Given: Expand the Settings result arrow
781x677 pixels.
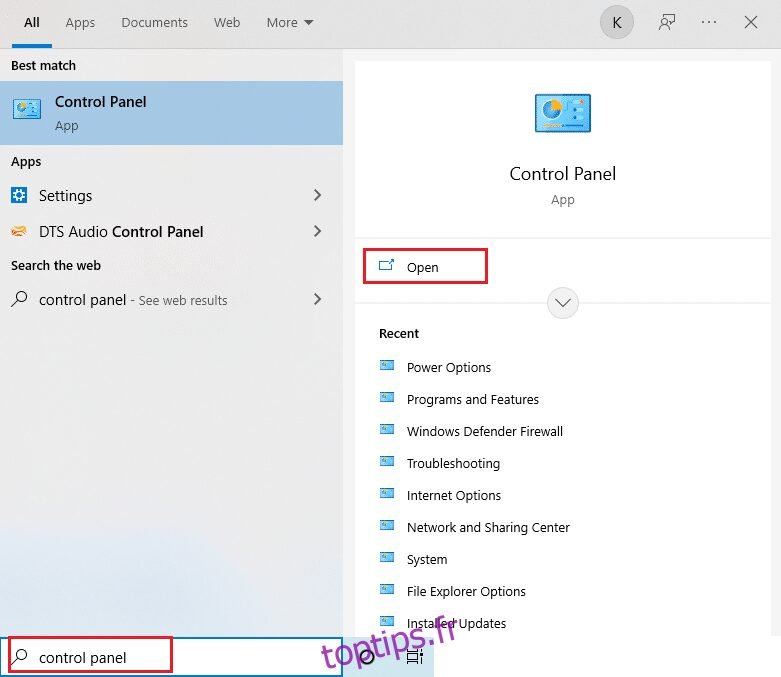Looking at the screenshot, I should point(317,195).
